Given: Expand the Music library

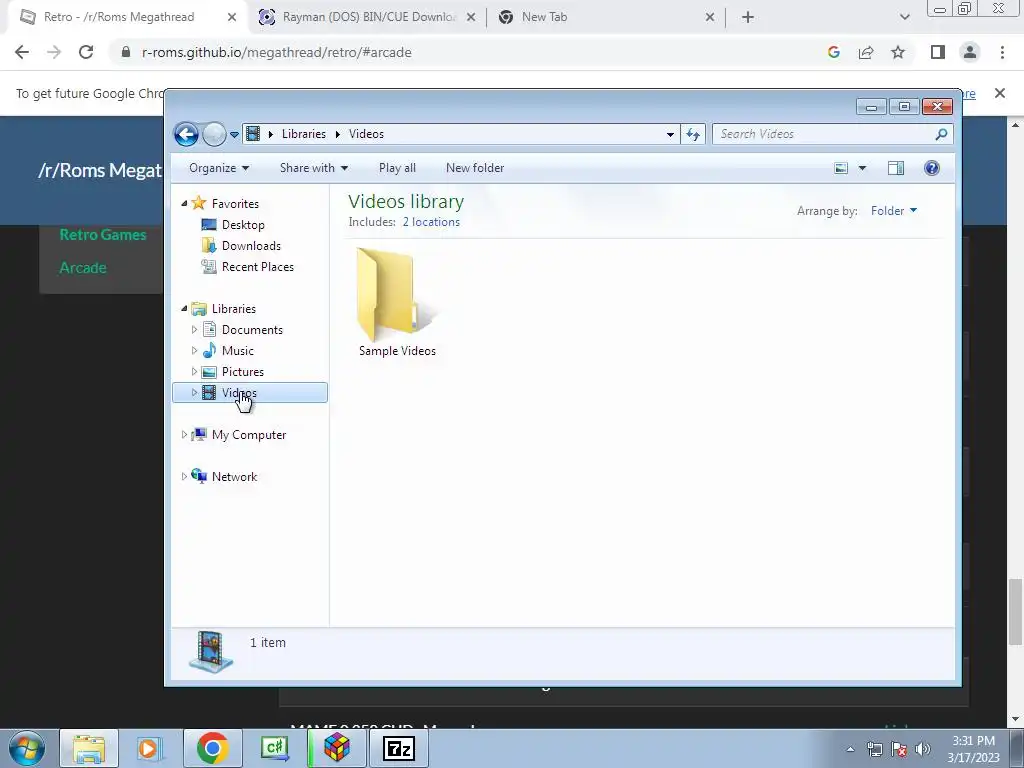Looking at the screenshot, I should pyautogui.click(x=194, y=351).
